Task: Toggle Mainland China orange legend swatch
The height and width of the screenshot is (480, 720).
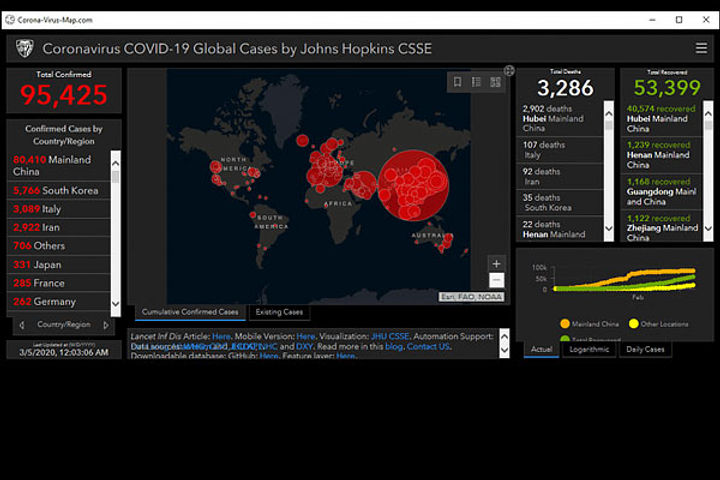Action: click(565, 324)
